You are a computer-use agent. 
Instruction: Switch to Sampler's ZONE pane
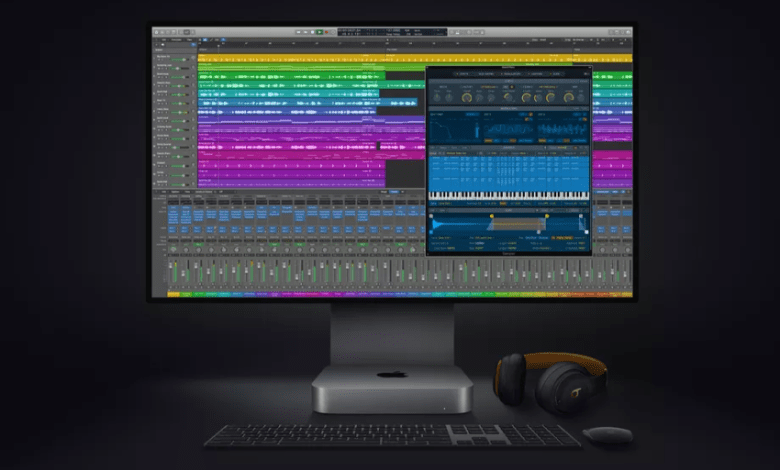click(556, 74)
